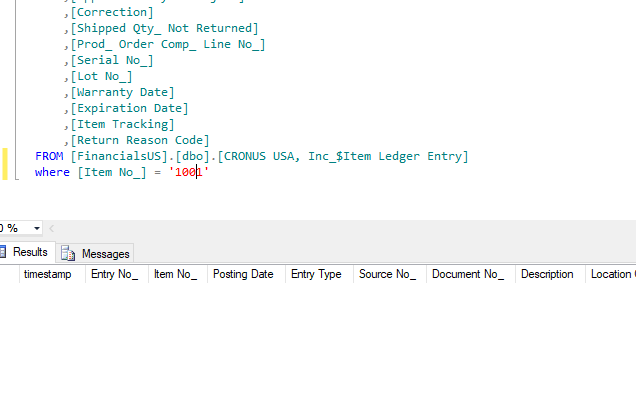Image resolution: width=636 pixels, height=399 pixels.
Task: Click [FinancialsUS] database name in query
Action: pyautogui.click(x=119, y=156)
